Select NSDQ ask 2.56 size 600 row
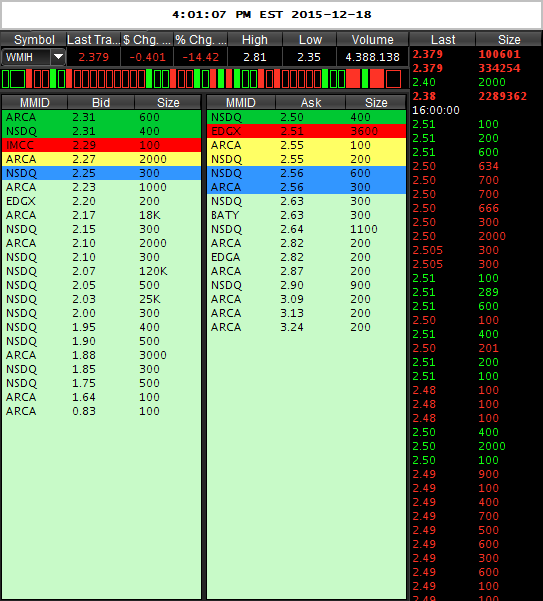Viewport: 543px width, 601px height. point(306,173)
